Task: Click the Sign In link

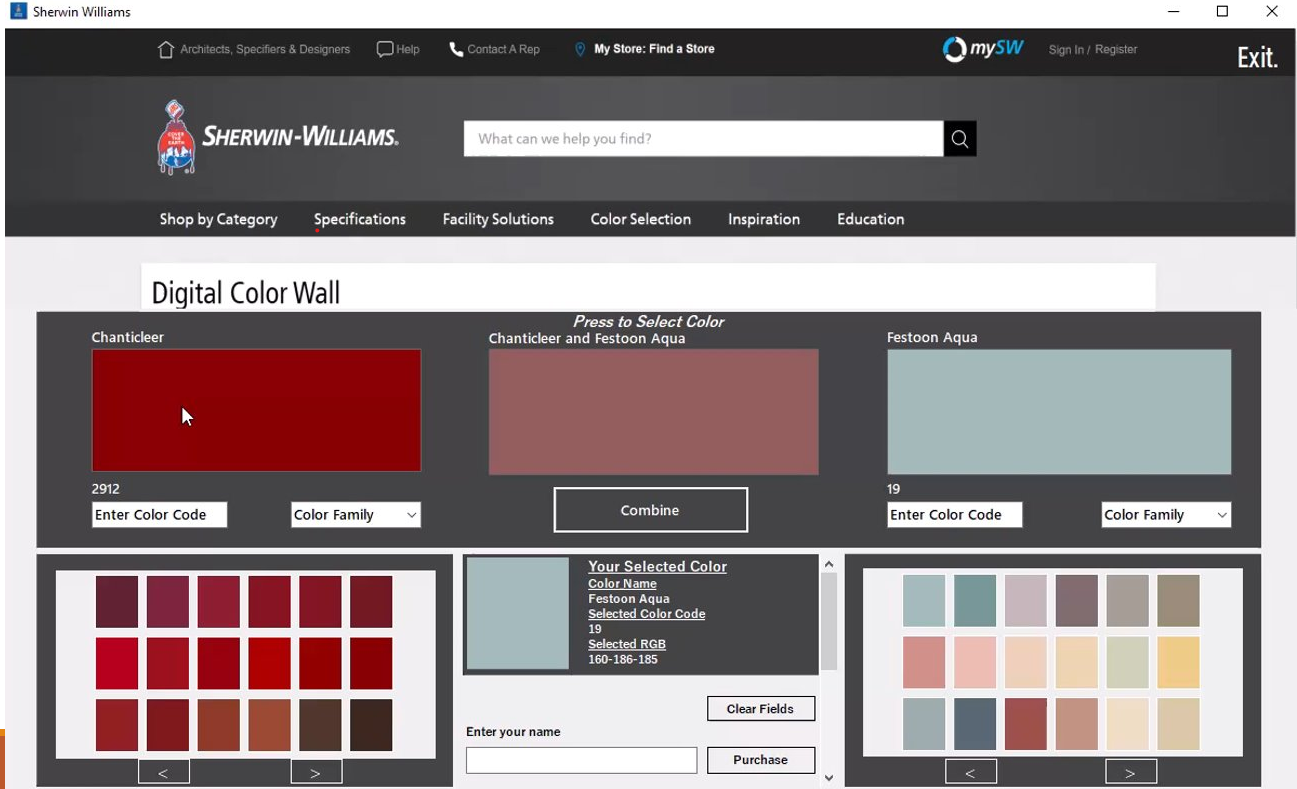Action: 1066,49
